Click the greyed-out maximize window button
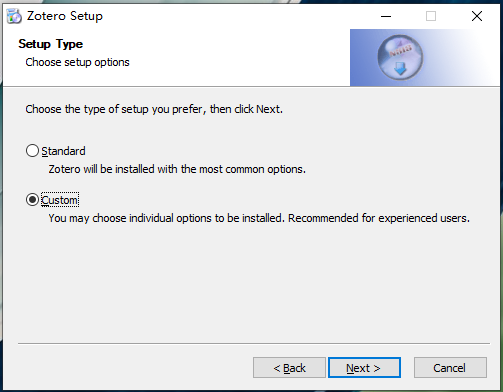The image size is (503, 392). click(431, 16)
